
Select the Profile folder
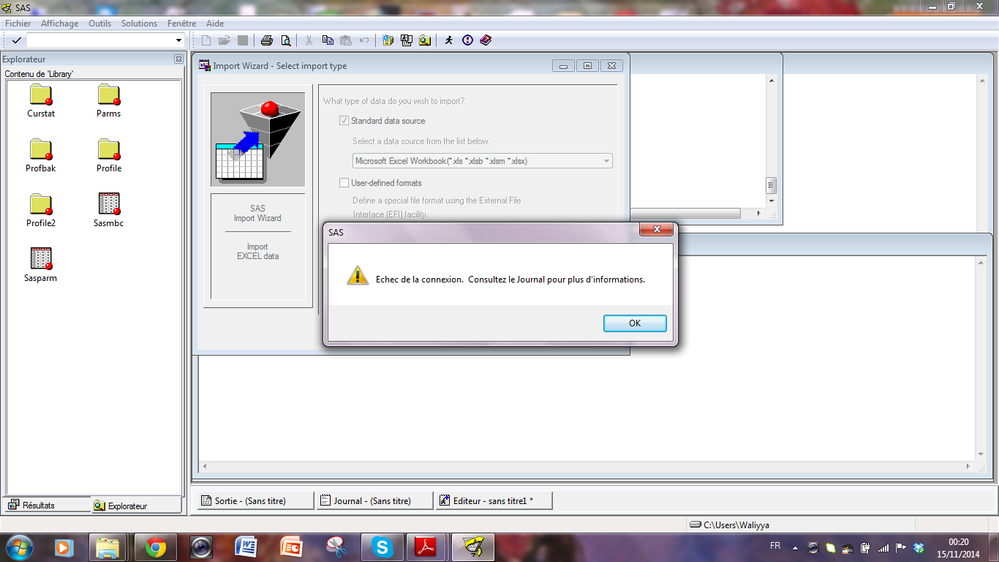coord(108,156)
